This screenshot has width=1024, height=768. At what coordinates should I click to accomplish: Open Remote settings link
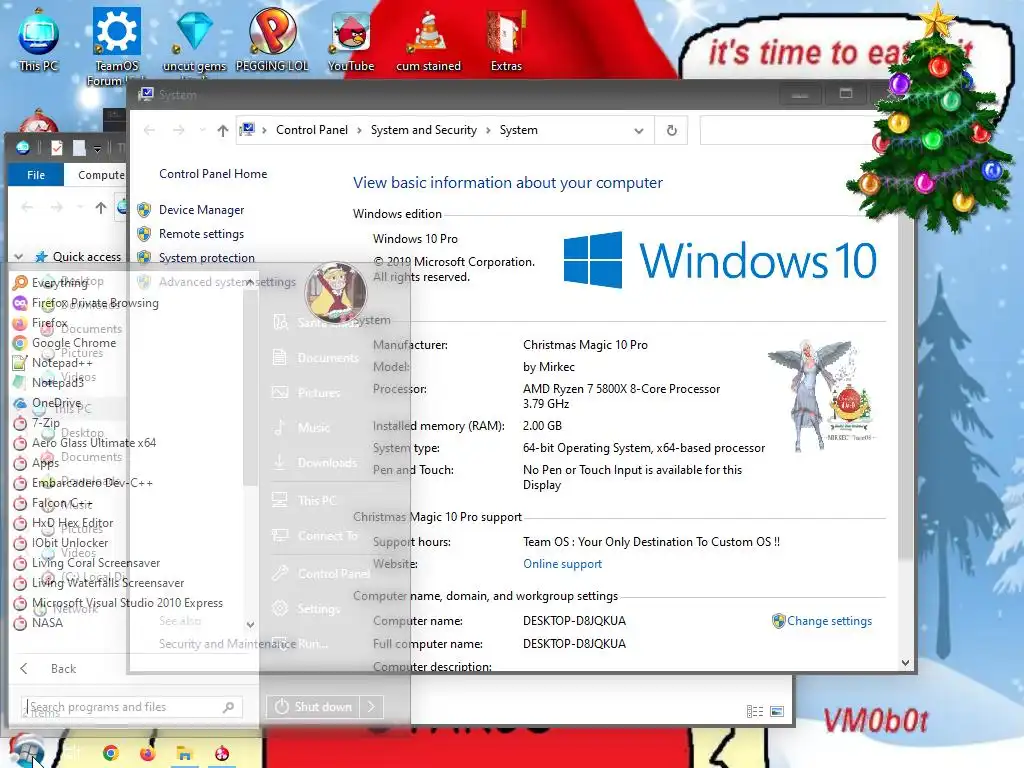click(201, 234)
